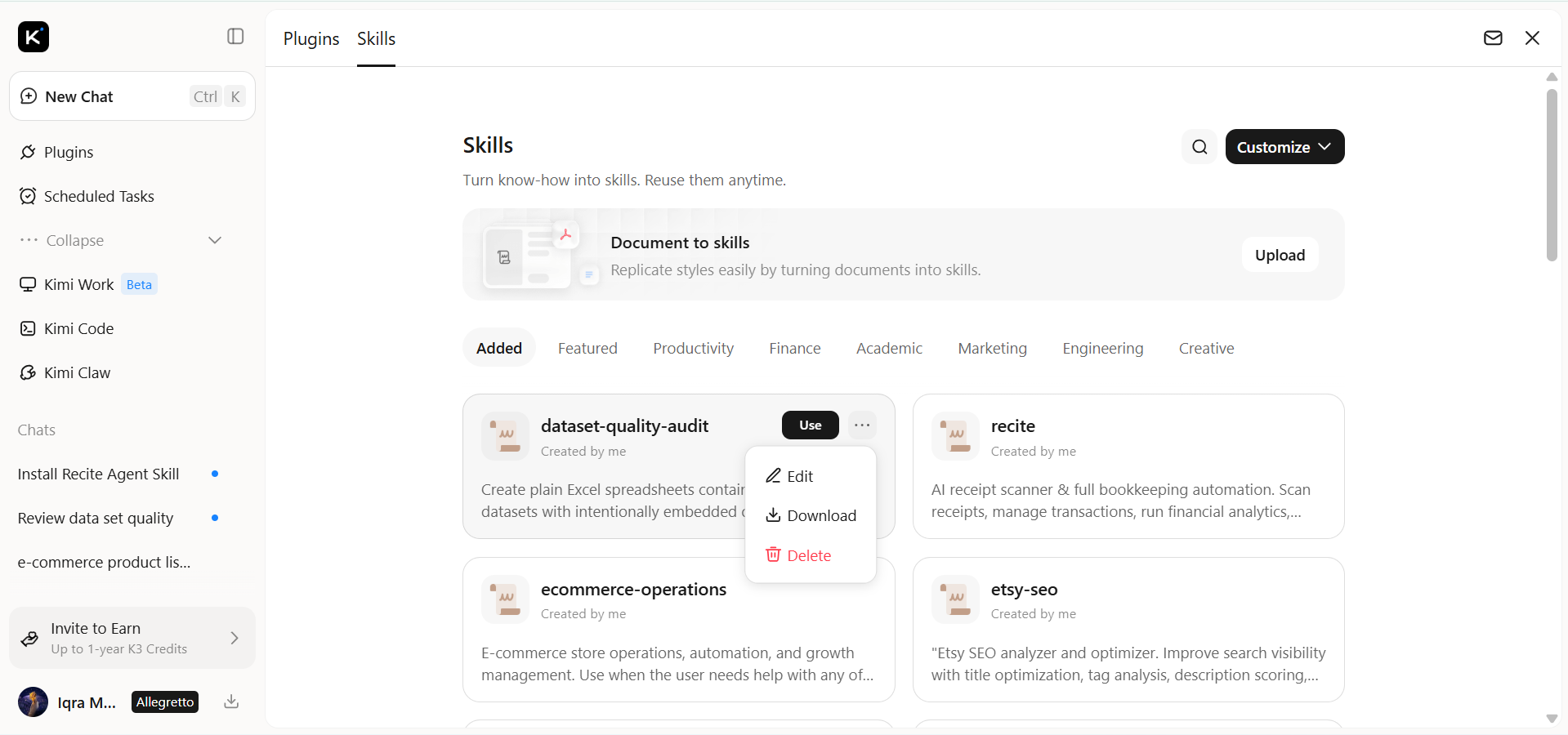Close the Skills panel

tap(1532, 38)
